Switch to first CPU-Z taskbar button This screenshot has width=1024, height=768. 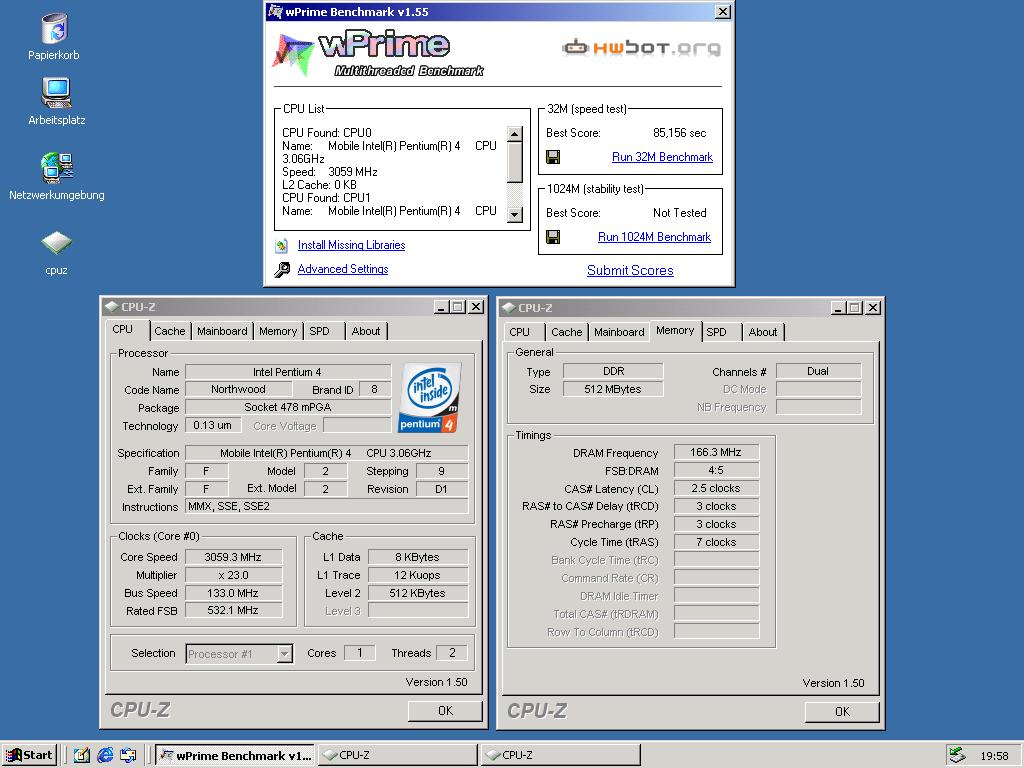(398, 756)
